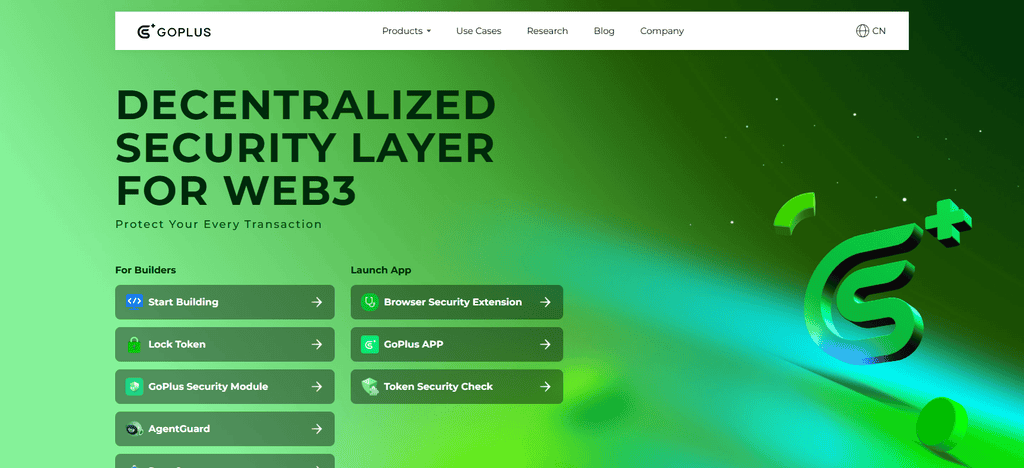Switch language to CN
Viewport: 1024px width, 468px height.
pyautogui.click(x=879, y=31)
